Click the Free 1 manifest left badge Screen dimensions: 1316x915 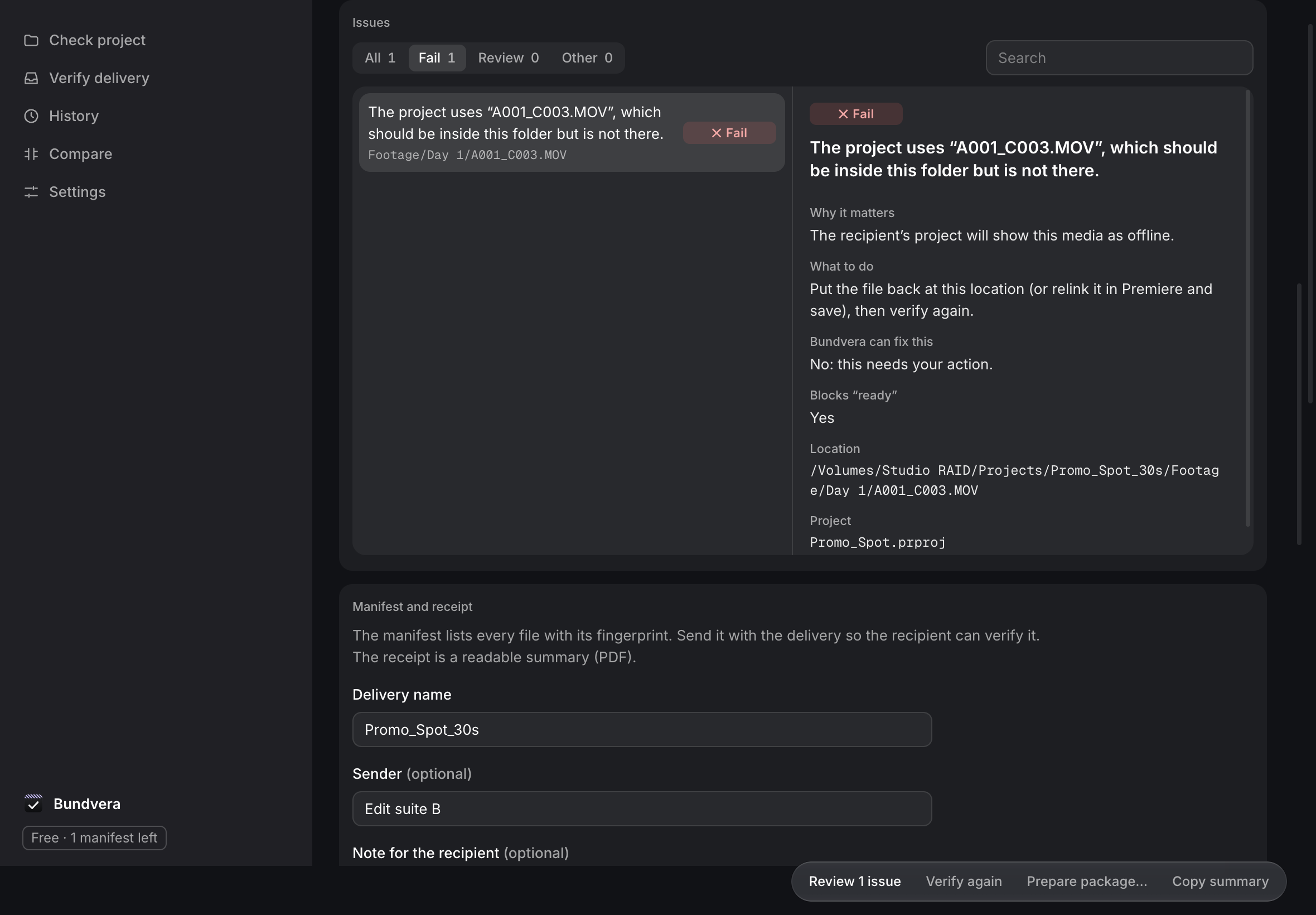tap(95, 837)
